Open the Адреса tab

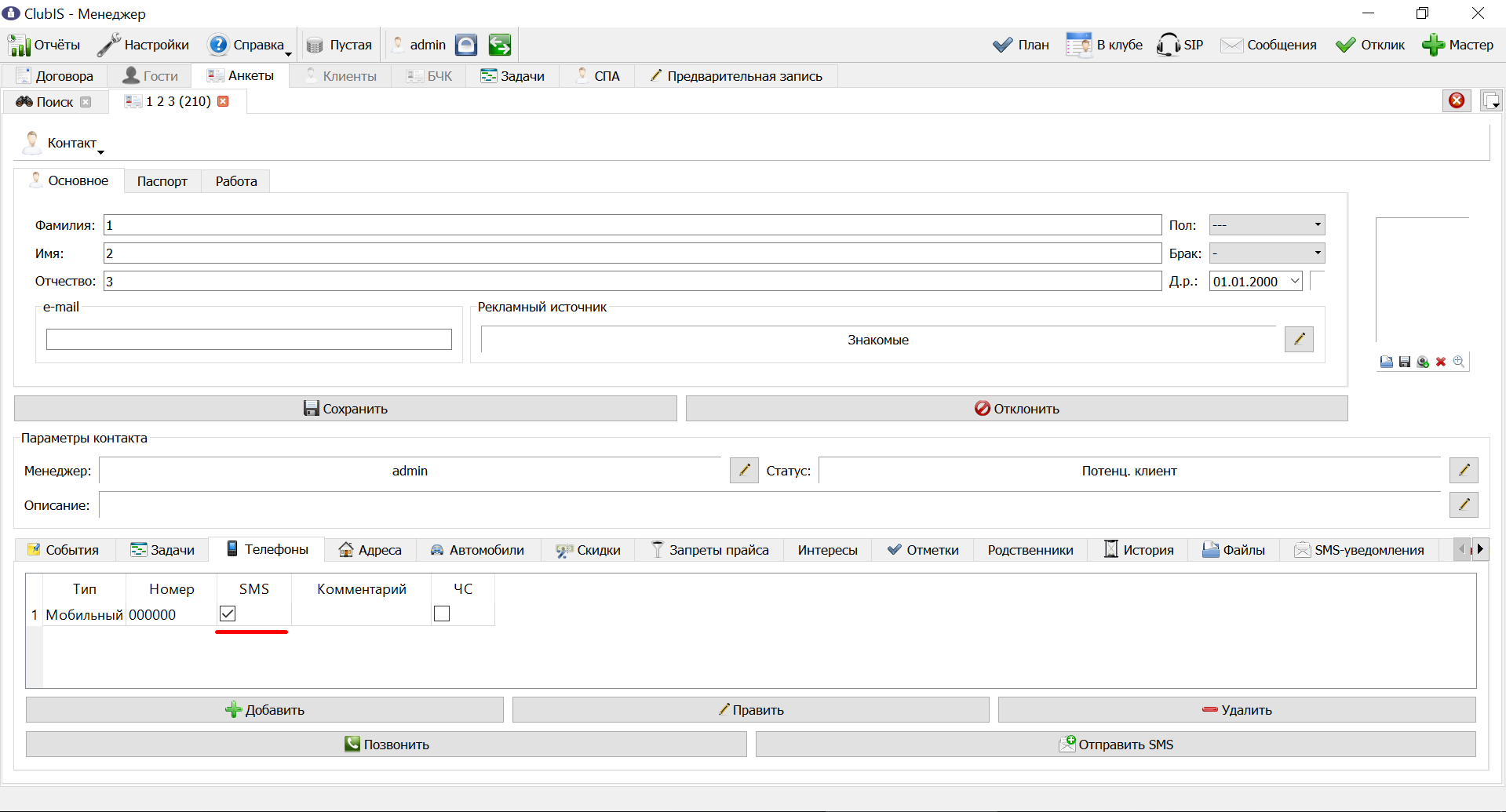(x=370, y=550)
